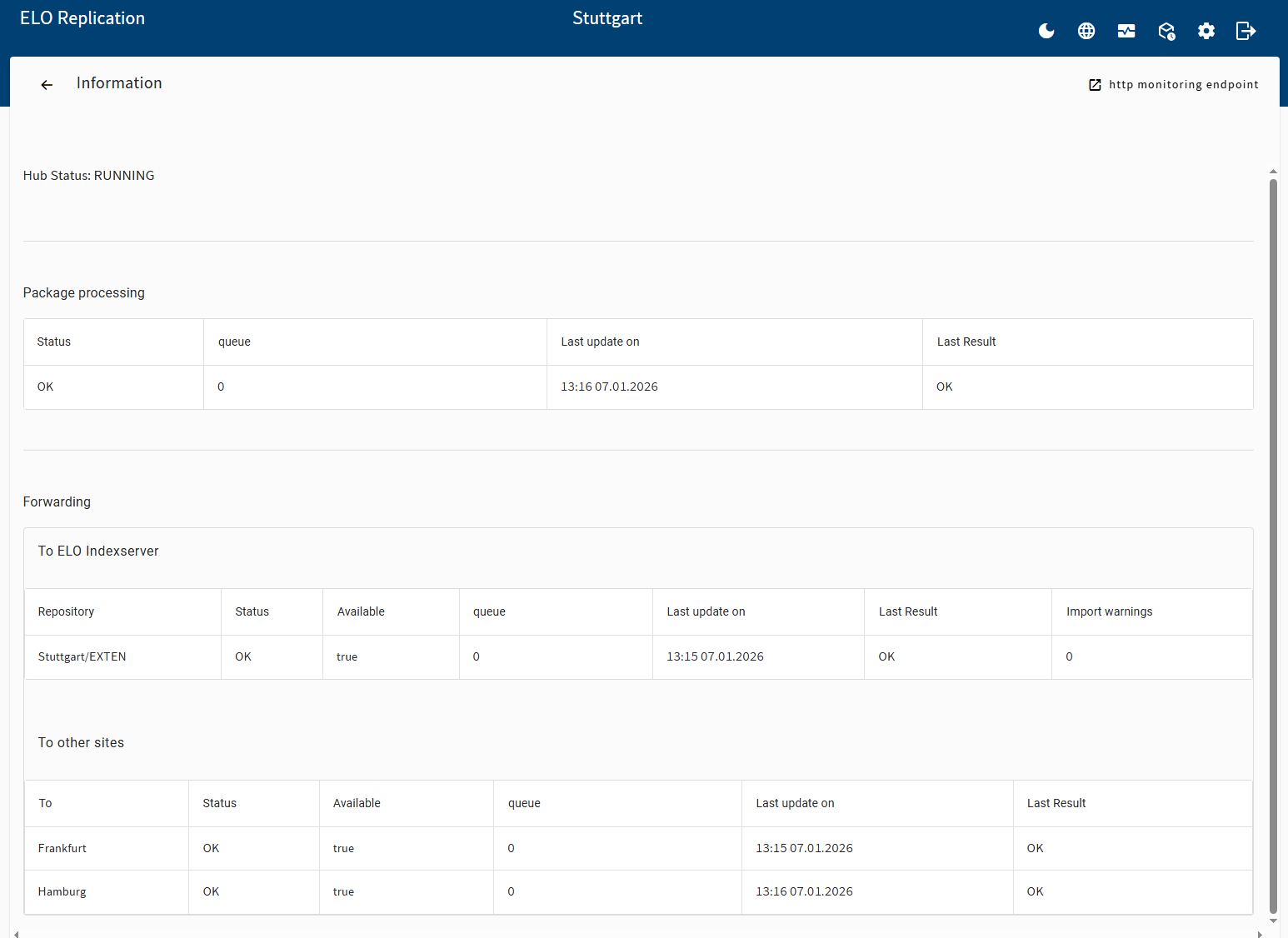Select the Hub Status: RUNNING text
Screen dimensions: 1288x938
tap(89, 176)
